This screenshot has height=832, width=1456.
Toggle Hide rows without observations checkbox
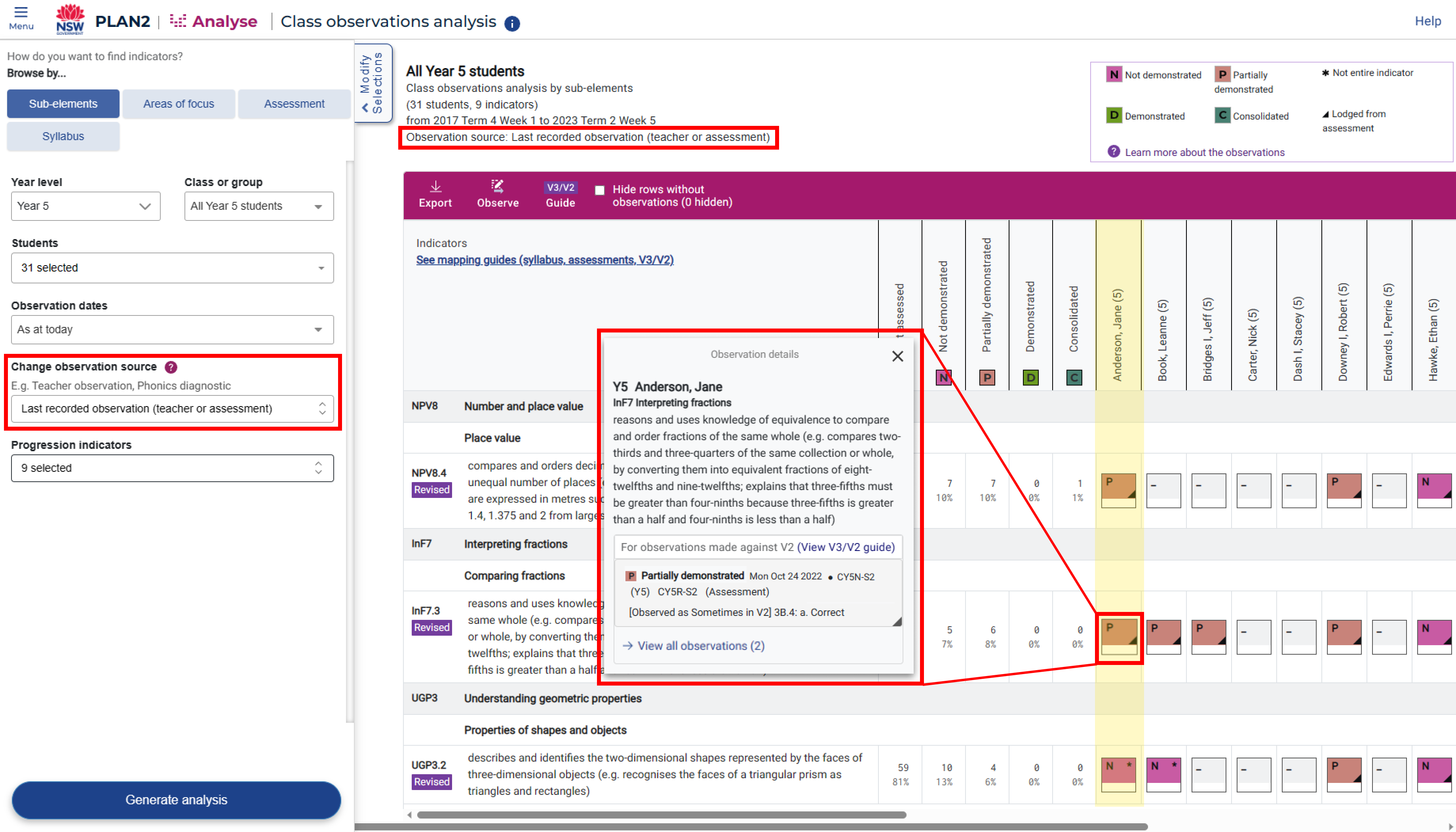point(599,190)
